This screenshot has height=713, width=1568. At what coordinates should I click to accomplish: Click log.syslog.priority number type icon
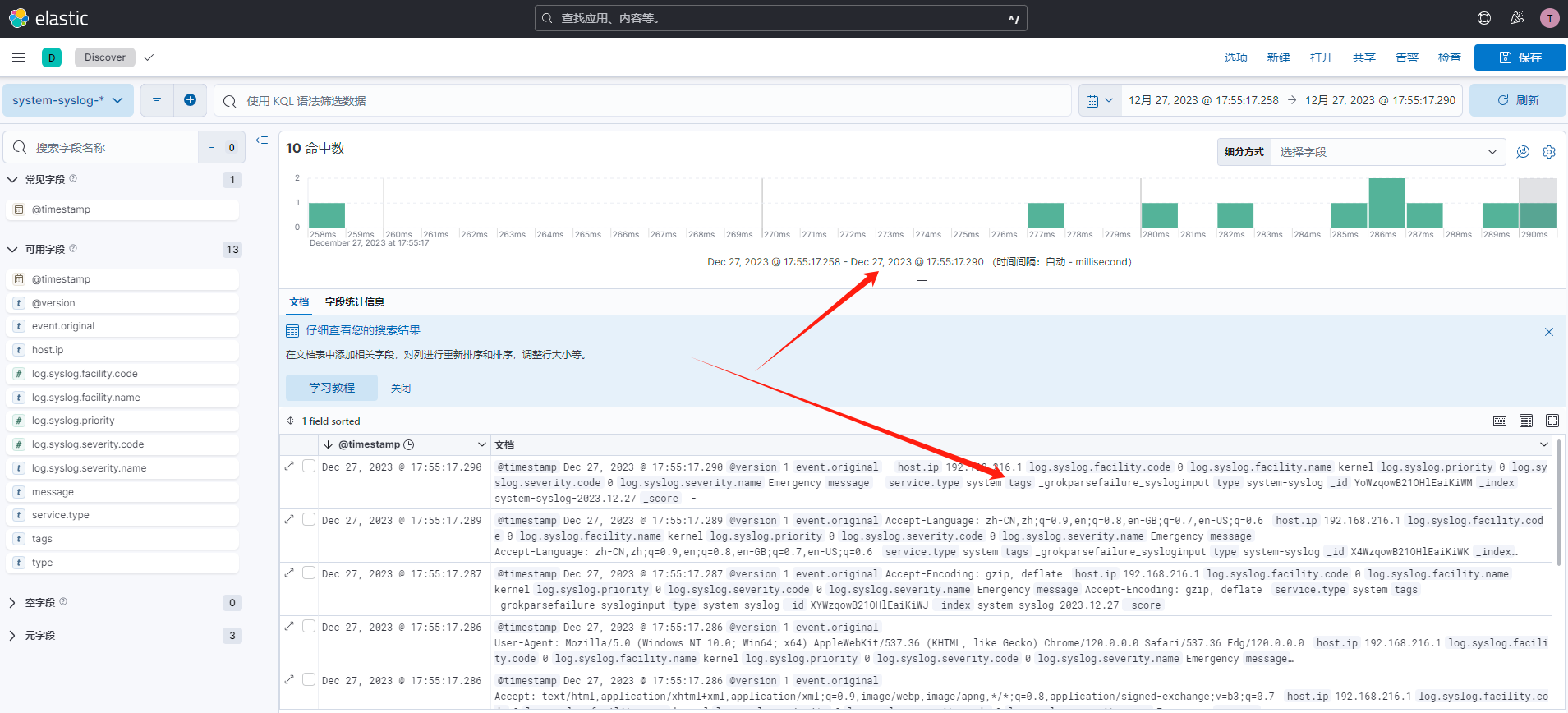click(x=19, y=421)
